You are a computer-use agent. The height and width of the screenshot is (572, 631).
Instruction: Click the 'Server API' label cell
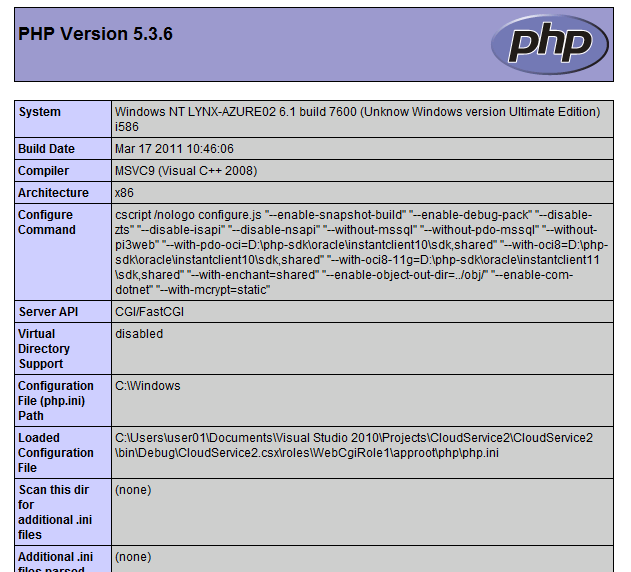pyautogui.click(x=63, y=312)
